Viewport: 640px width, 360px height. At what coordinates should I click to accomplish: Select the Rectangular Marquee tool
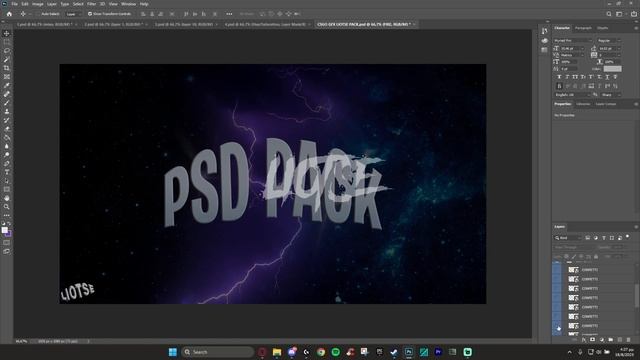point(7,42)
